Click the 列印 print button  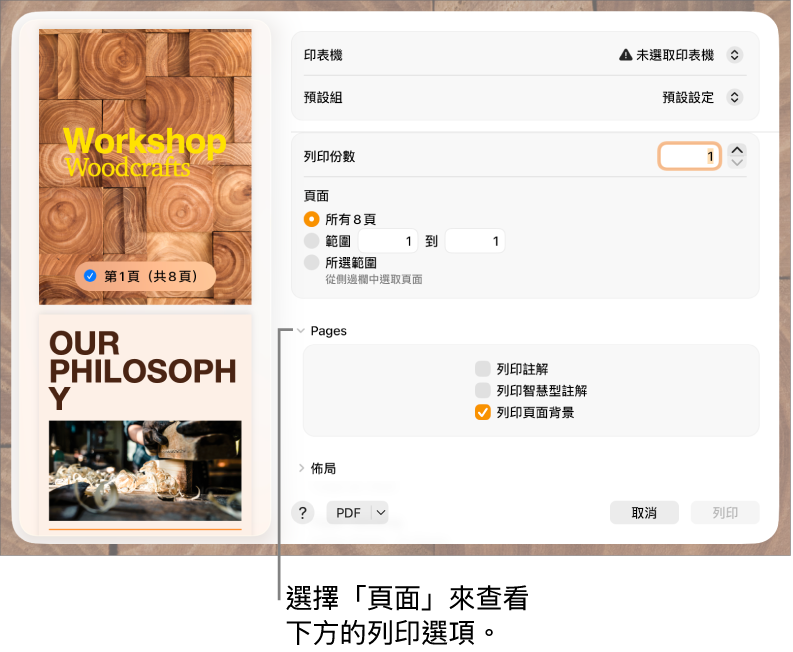tap(725, 513)
